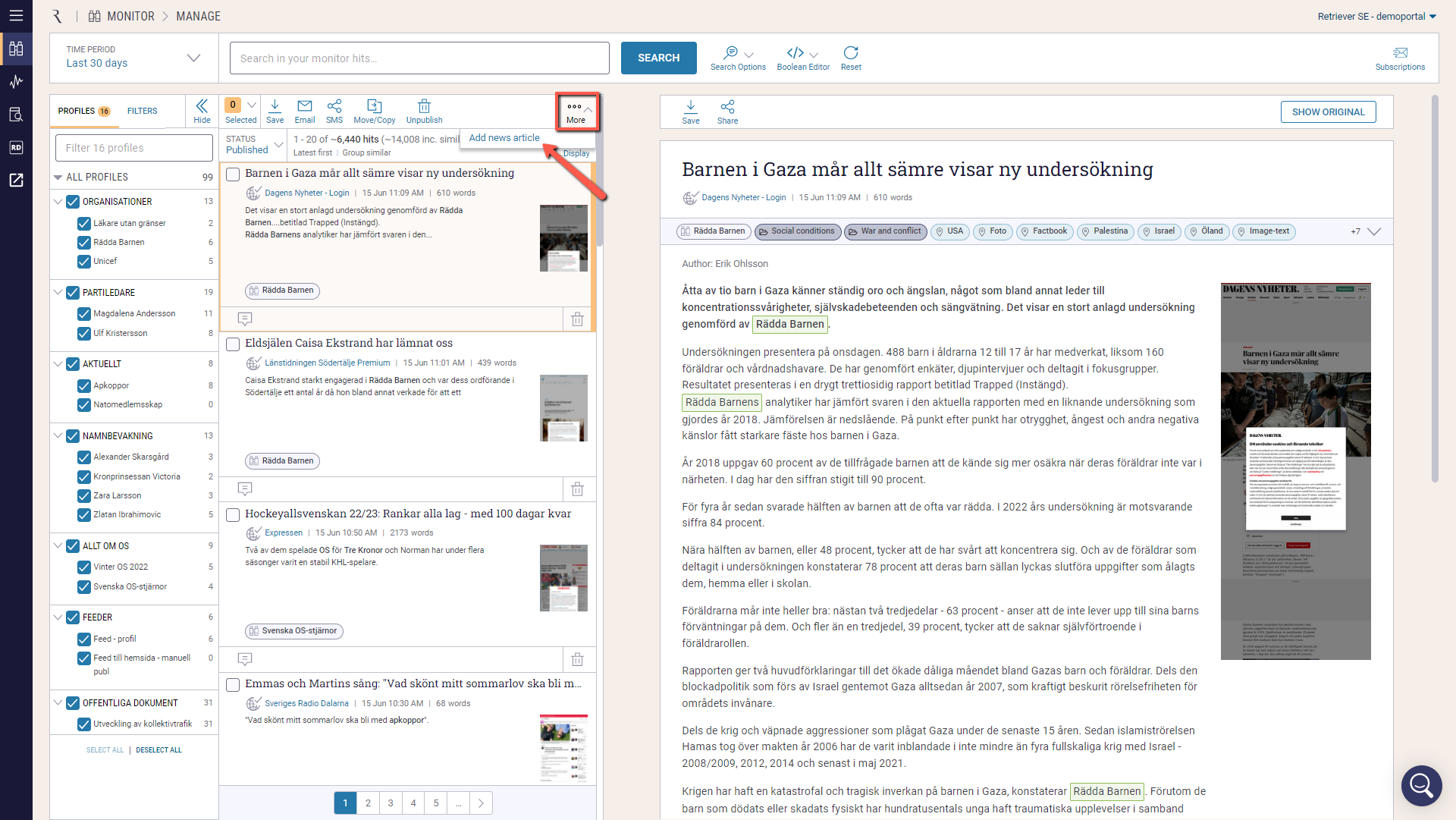Image resolution: width=1456 pixels, height=820 pixels.
Task: Collapse the ALL PROFILES tree
Action: pos(58,178)
